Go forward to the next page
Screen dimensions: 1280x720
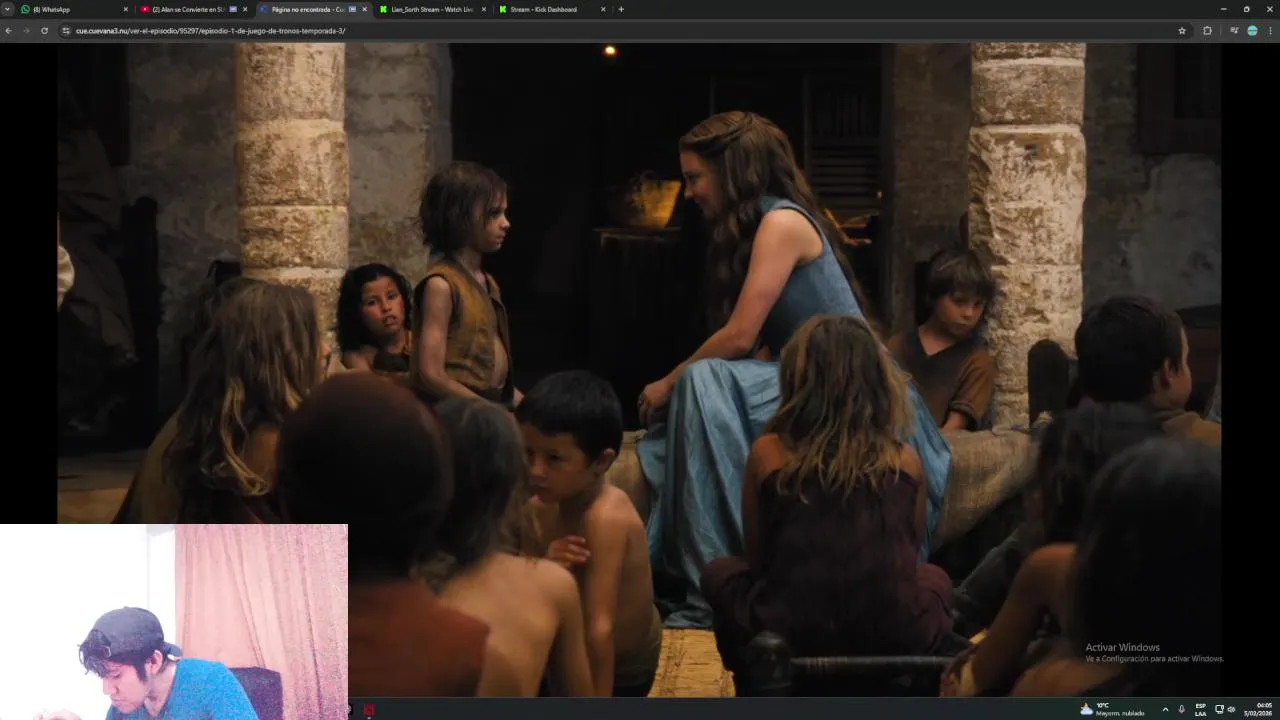point(26,31)
